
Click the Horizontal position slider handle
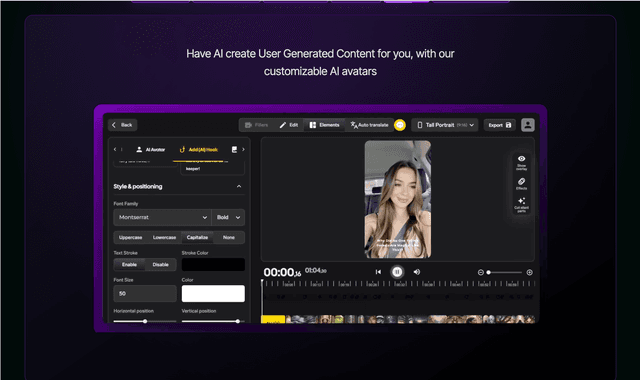(145, 321)
